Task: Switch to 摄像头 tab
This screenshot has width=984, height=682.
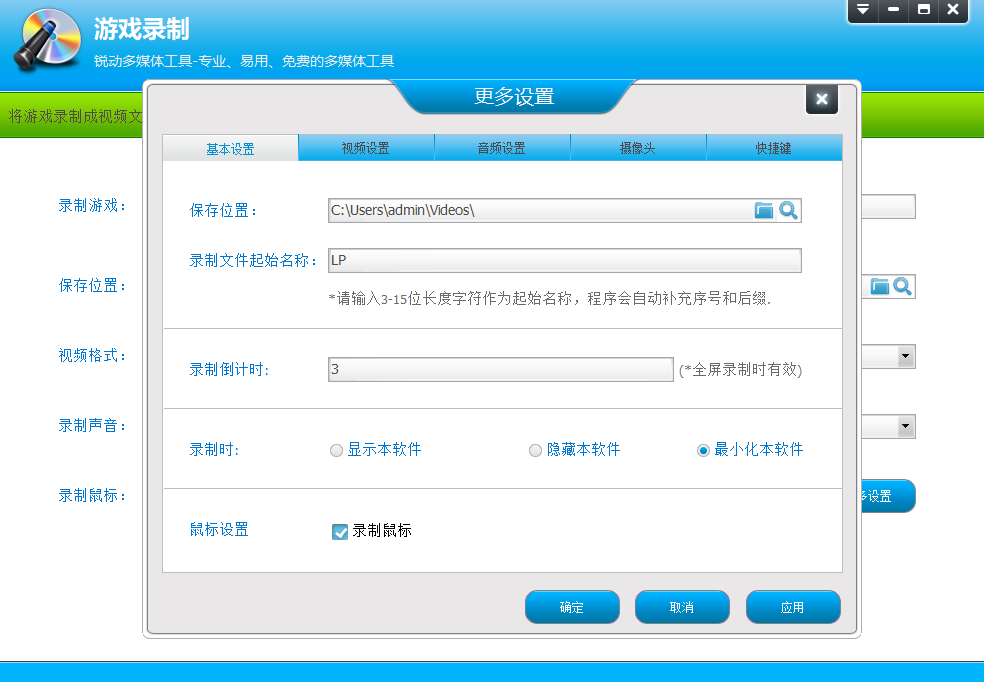Action: tap(638, 148)
